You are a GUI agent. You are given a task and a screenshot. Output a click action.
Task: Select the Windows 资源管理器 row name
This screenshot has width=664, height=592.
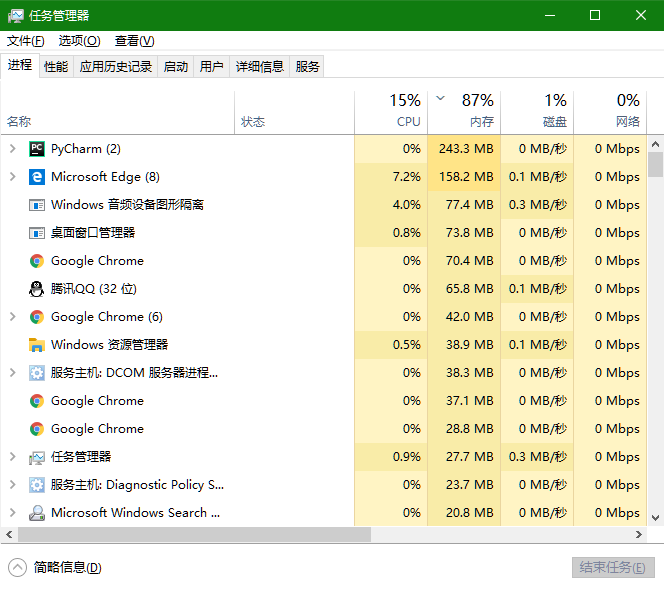pyautogui.click(x=109, y=345)
